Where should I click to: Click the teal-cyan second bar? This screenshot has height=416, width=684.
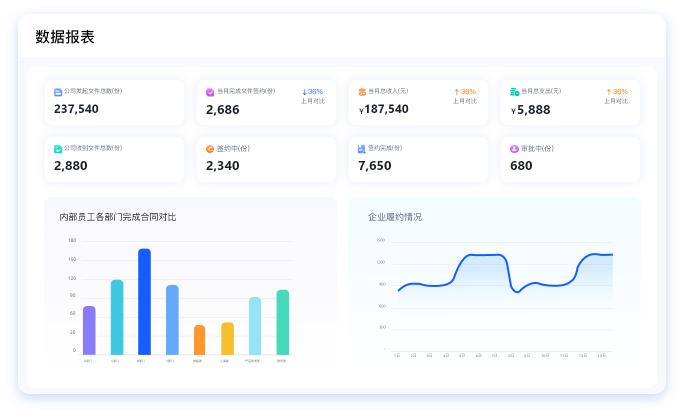pyautogui.click(x=117, y=317)
